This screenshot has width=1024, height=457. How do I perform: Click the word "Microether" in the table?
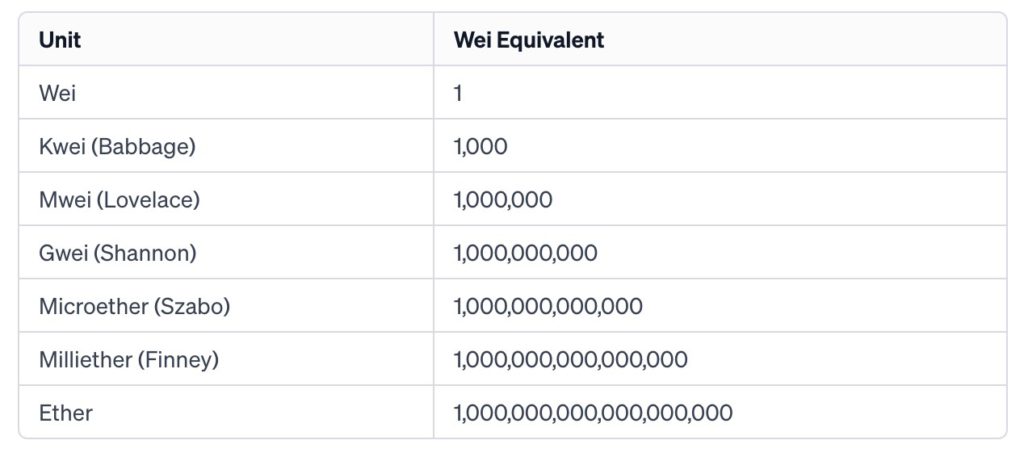point(92,306)
